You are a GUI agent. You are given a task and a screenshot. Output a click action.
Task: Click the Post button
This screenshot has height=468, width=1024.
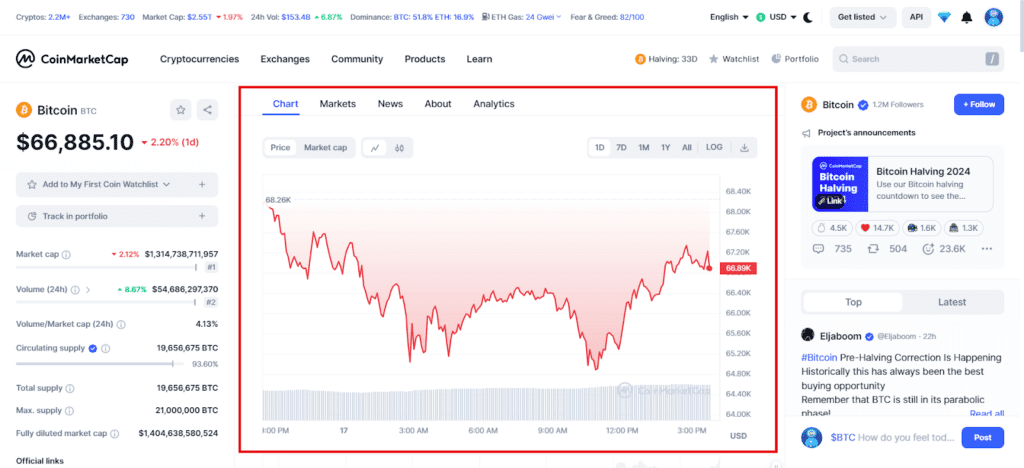click(x=983, y=437)
